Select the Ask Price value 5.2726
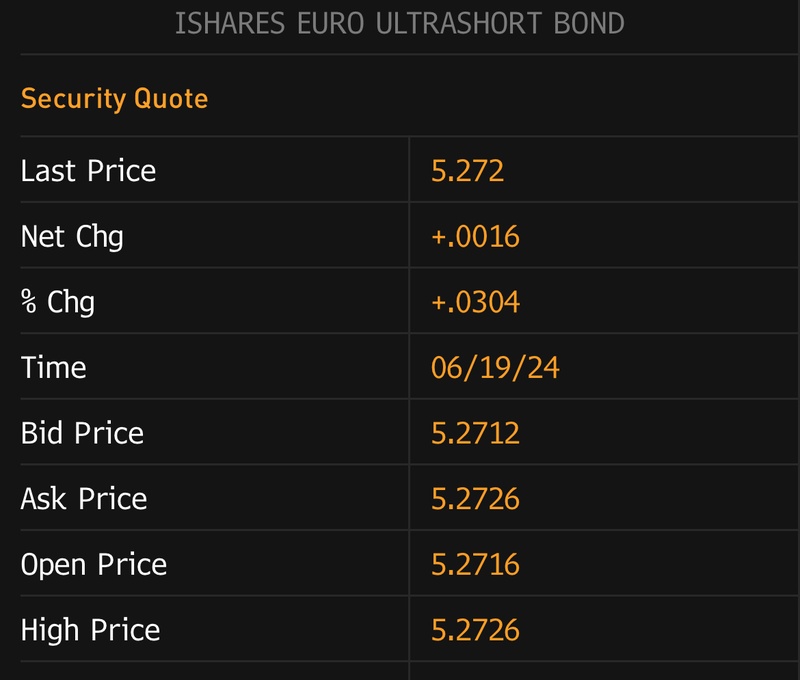This screenshot has width=800, height=680. pos(475,499)
